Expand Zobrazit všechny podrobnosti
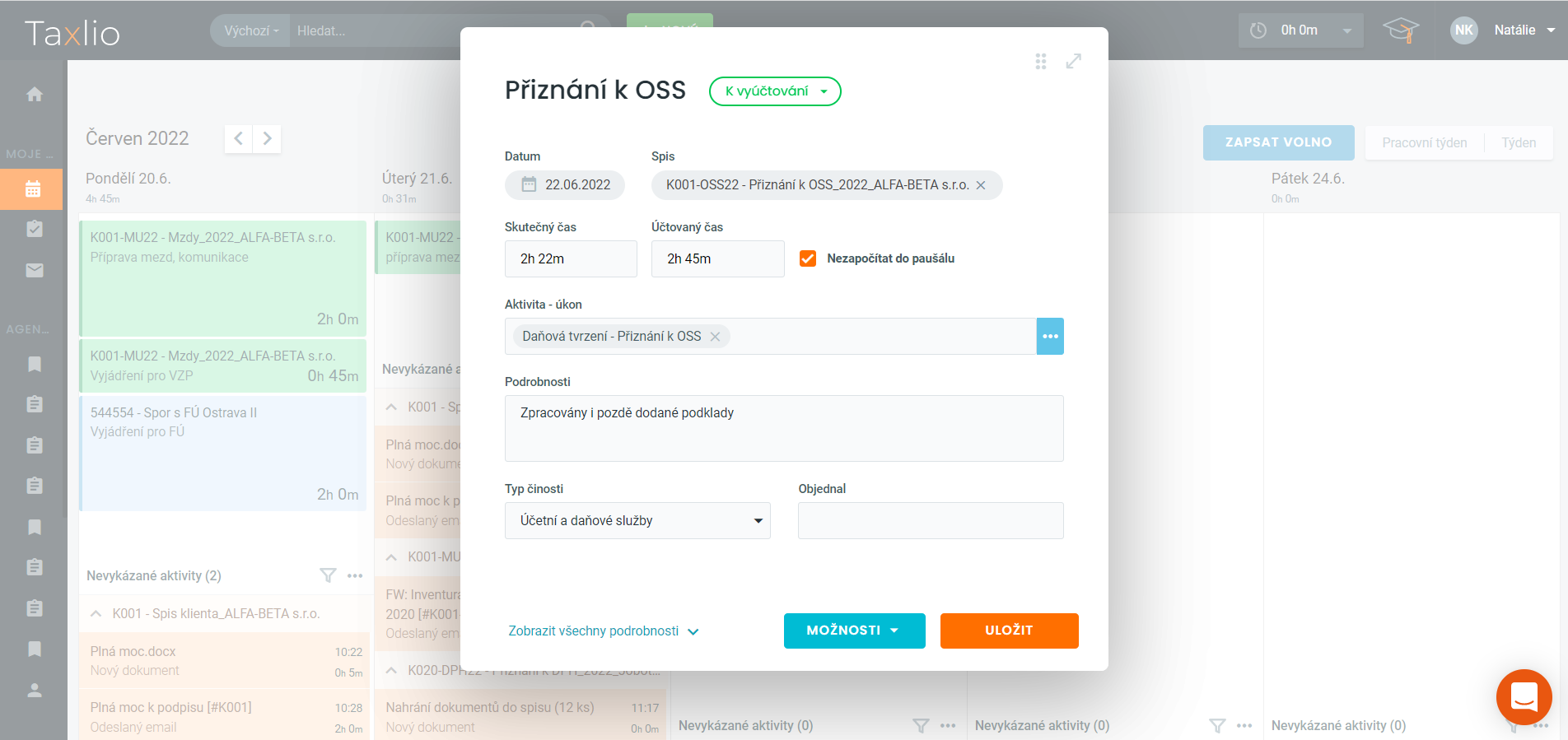The image size is (1568, 740). (x=603, y=631)
